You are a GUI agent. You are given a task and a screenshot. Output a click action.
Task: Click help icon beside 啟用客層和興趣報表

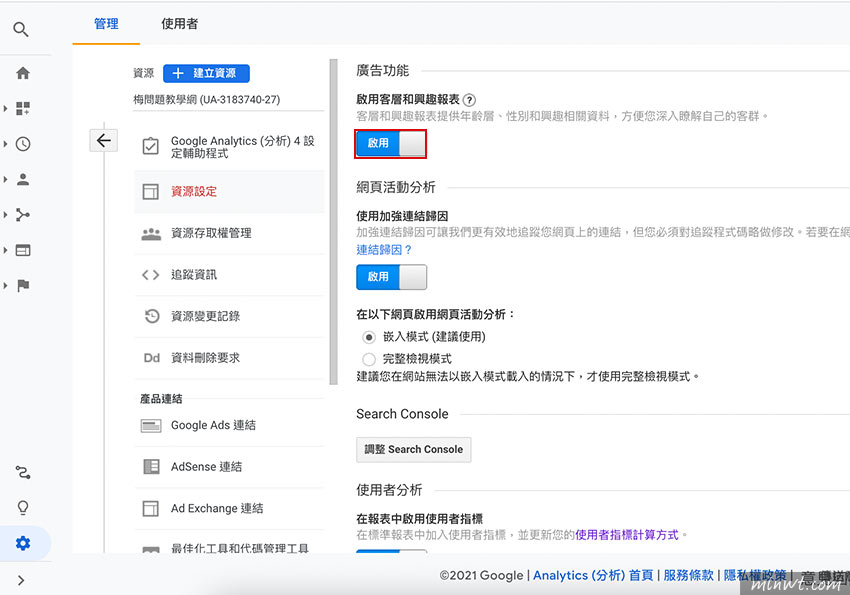click(x=469, y=100)
